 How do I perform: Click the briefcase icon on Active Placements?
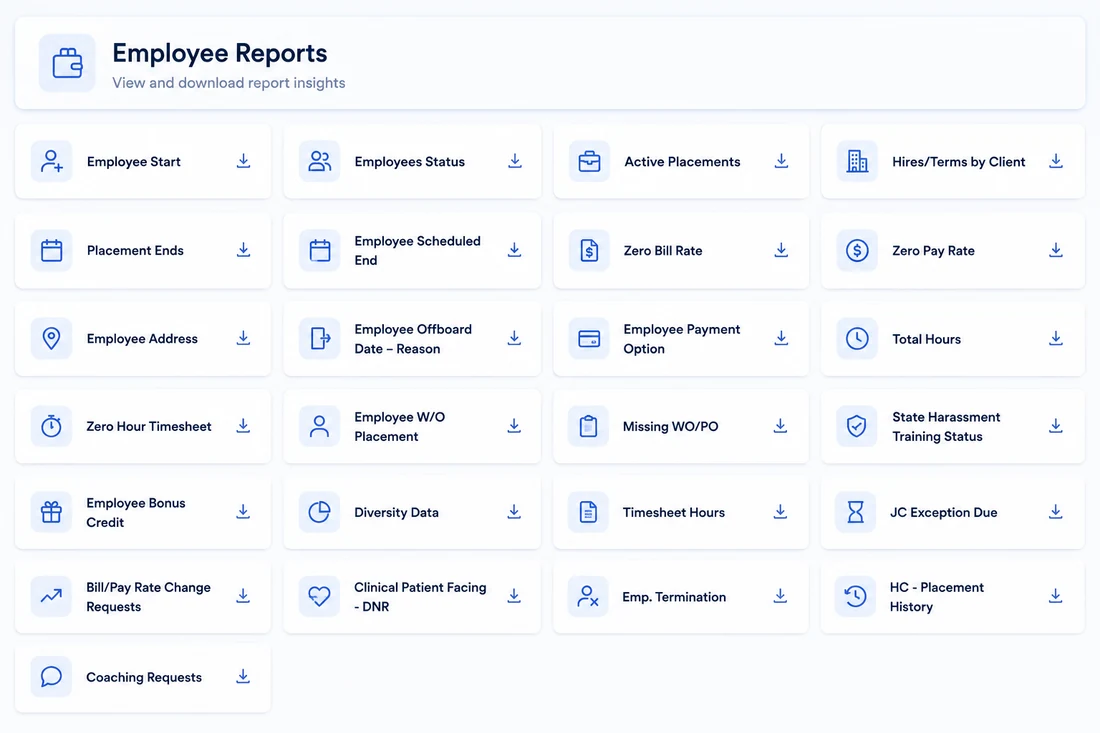[589, 161]
